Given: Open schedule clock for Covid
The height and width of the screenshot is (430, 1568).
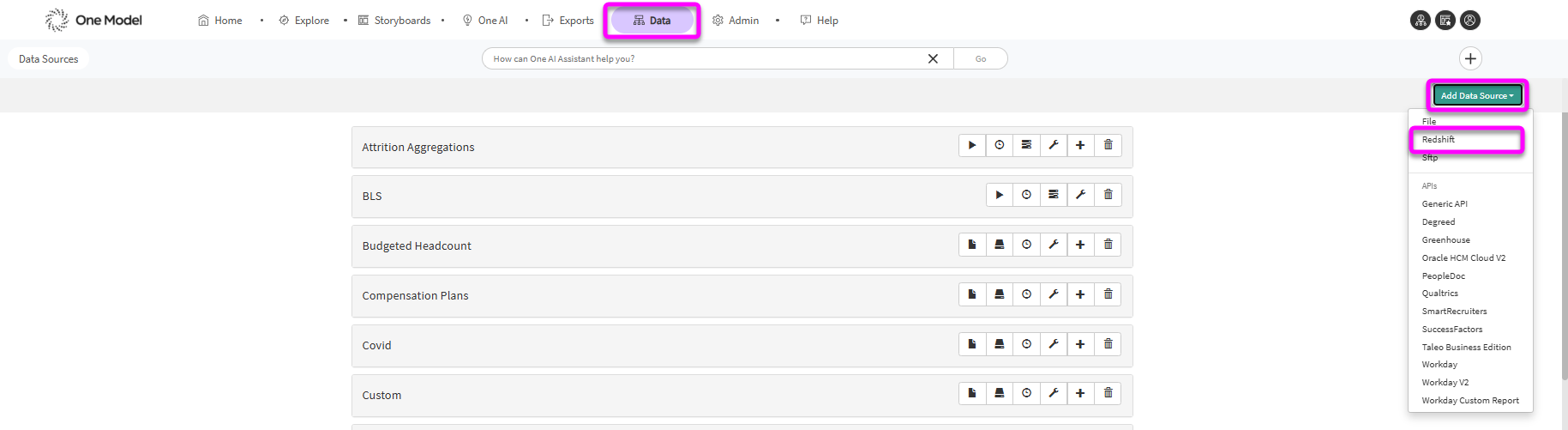Looking at the screenshot, I should pos(1026,344).
